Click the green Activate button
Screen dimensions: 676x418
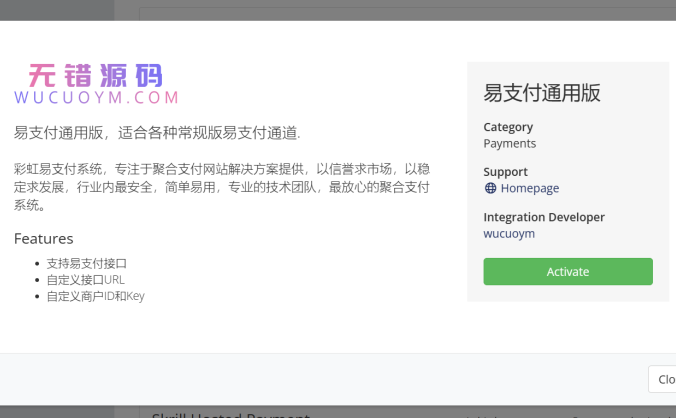tap(568, 271)
